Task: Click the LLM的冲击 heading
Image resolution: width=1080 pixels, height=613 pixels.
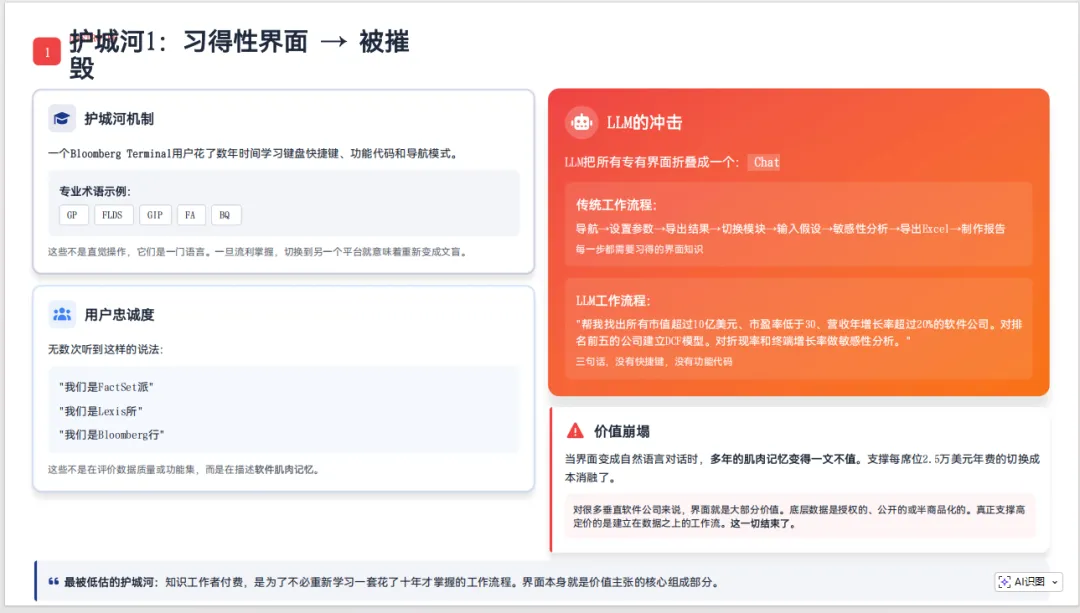Action: click(x=644, y=123)
